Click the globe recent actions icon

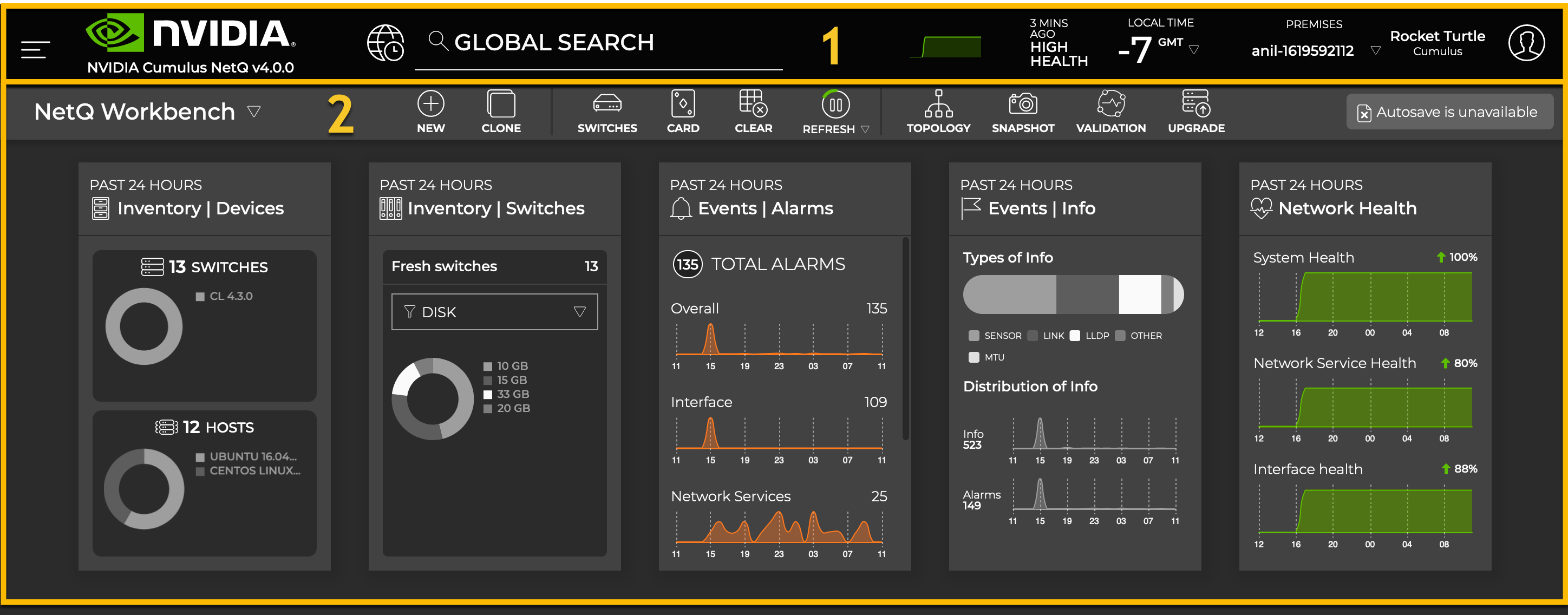(x=386, y=43)
